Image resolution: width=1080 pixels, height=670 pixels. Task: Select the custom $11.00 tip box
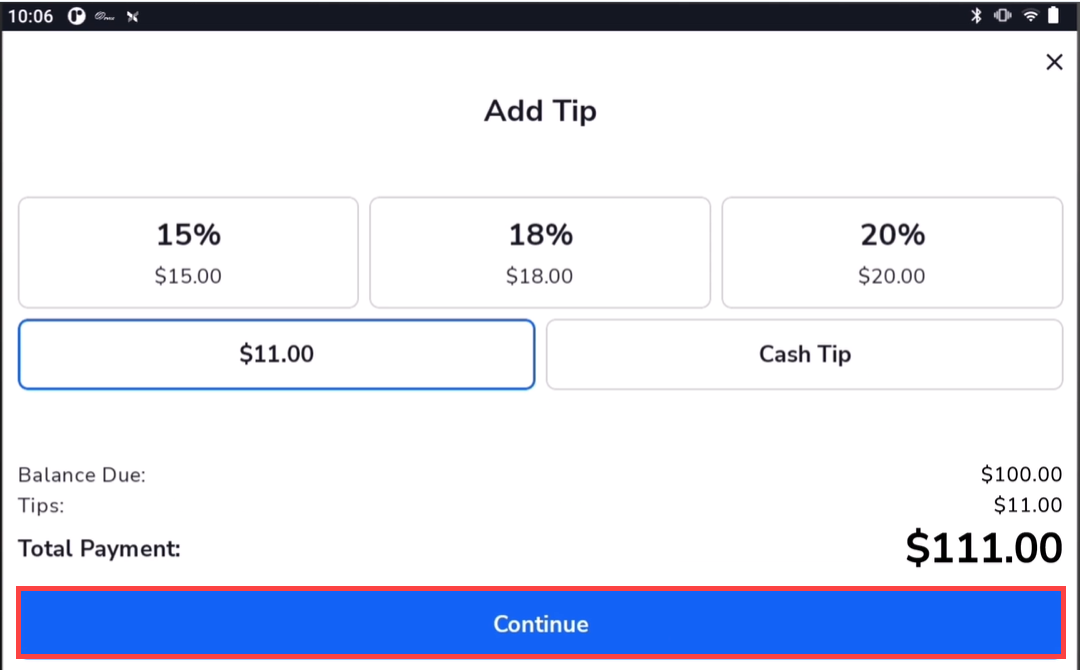pyautogui.click(x=277, y=354)
